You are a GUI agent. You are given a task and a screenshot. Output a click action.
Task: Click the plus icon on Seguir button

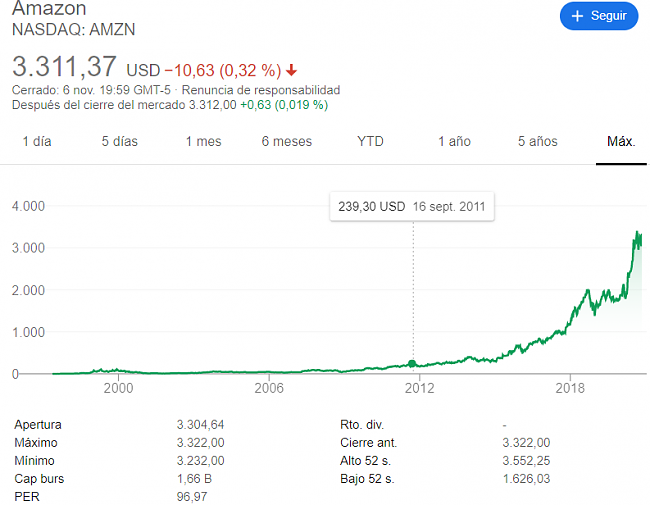tap(577, 16)
